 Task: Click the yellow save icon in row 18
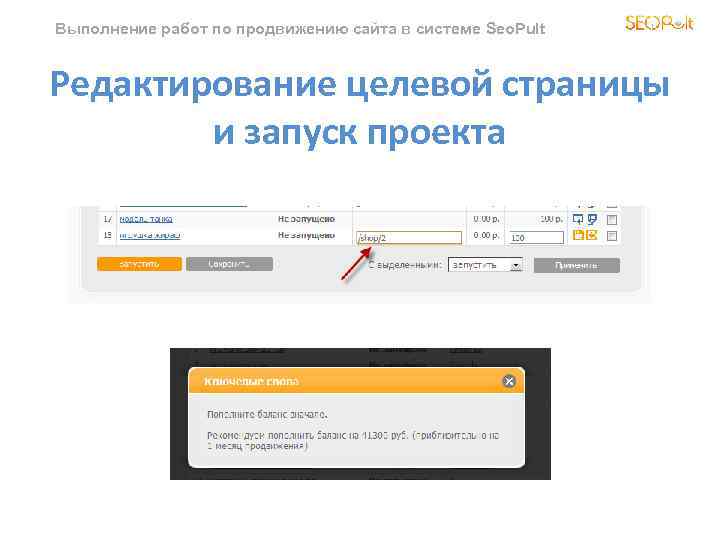tap(578, 235)
